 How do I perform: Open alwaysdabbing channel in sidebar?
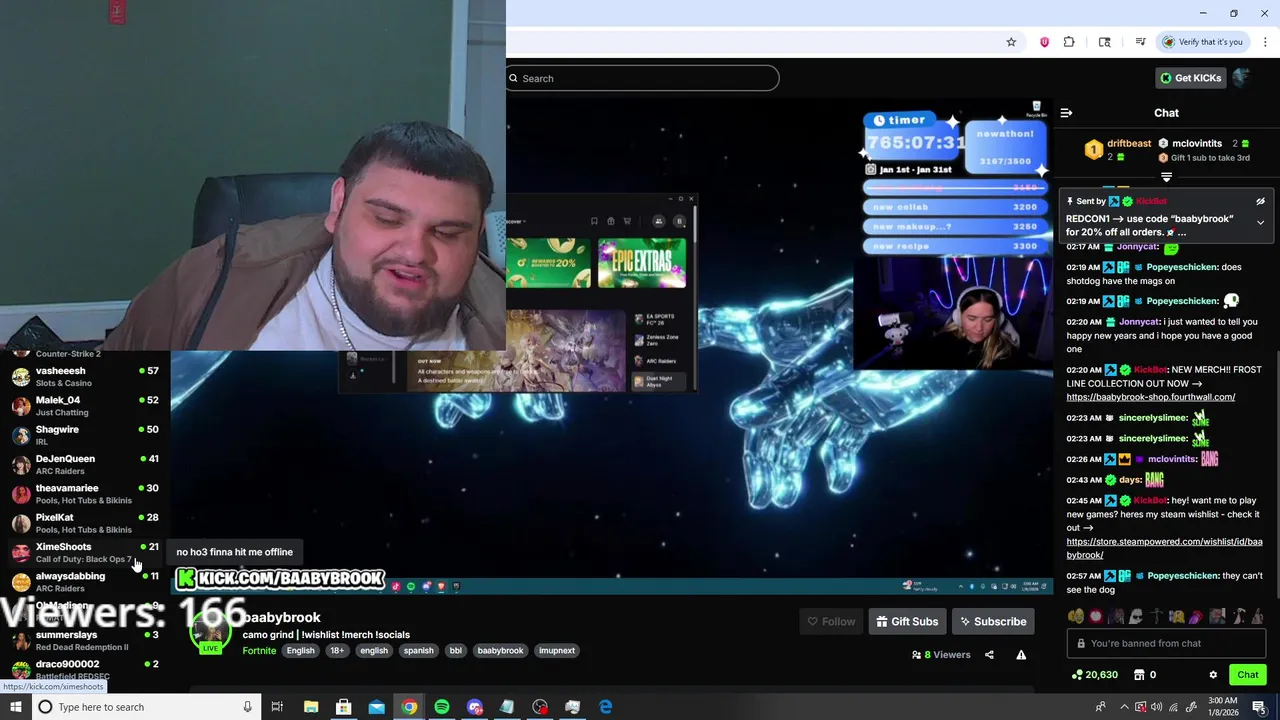point(85,582)
